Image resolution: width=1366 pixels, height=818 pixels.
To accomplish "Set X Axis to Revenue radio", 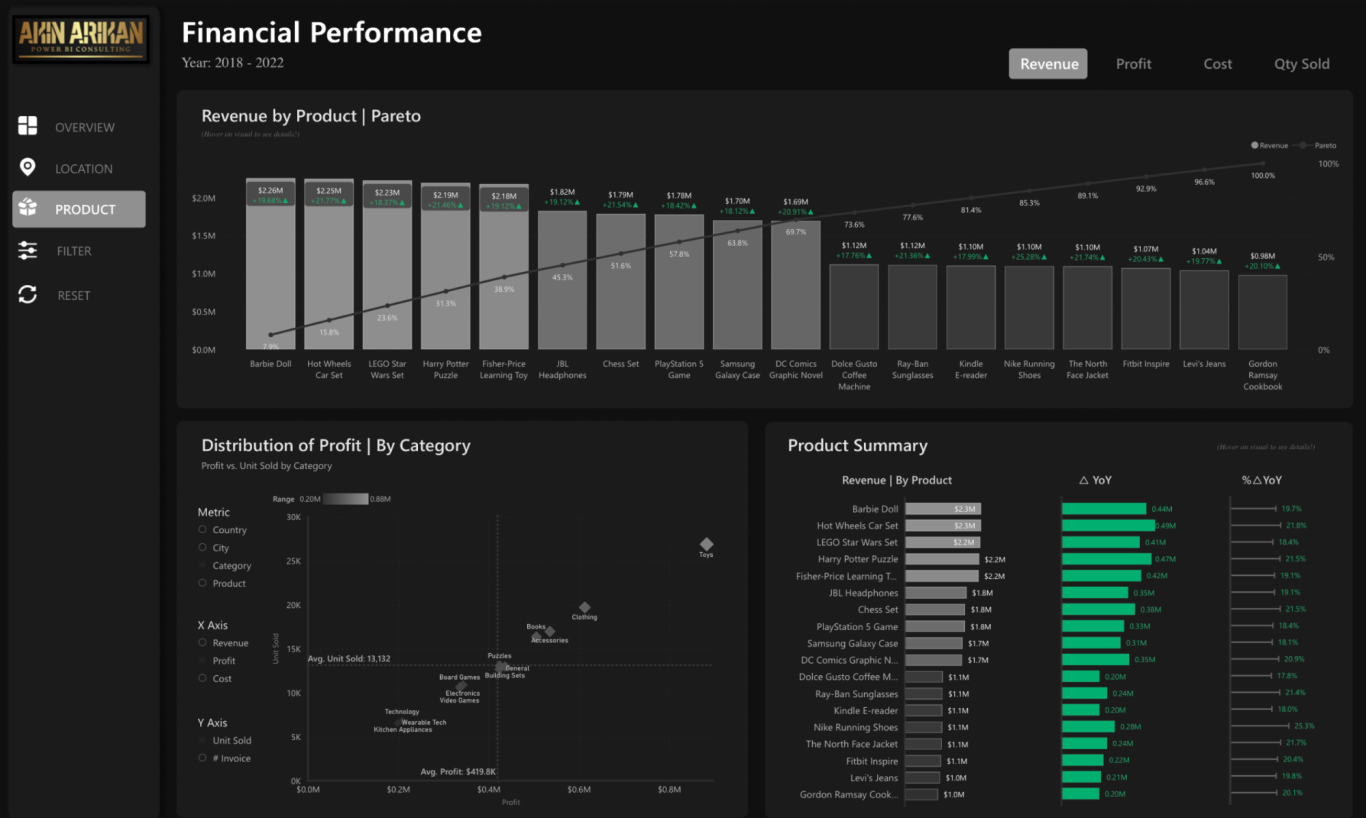I will pos(203,643).
